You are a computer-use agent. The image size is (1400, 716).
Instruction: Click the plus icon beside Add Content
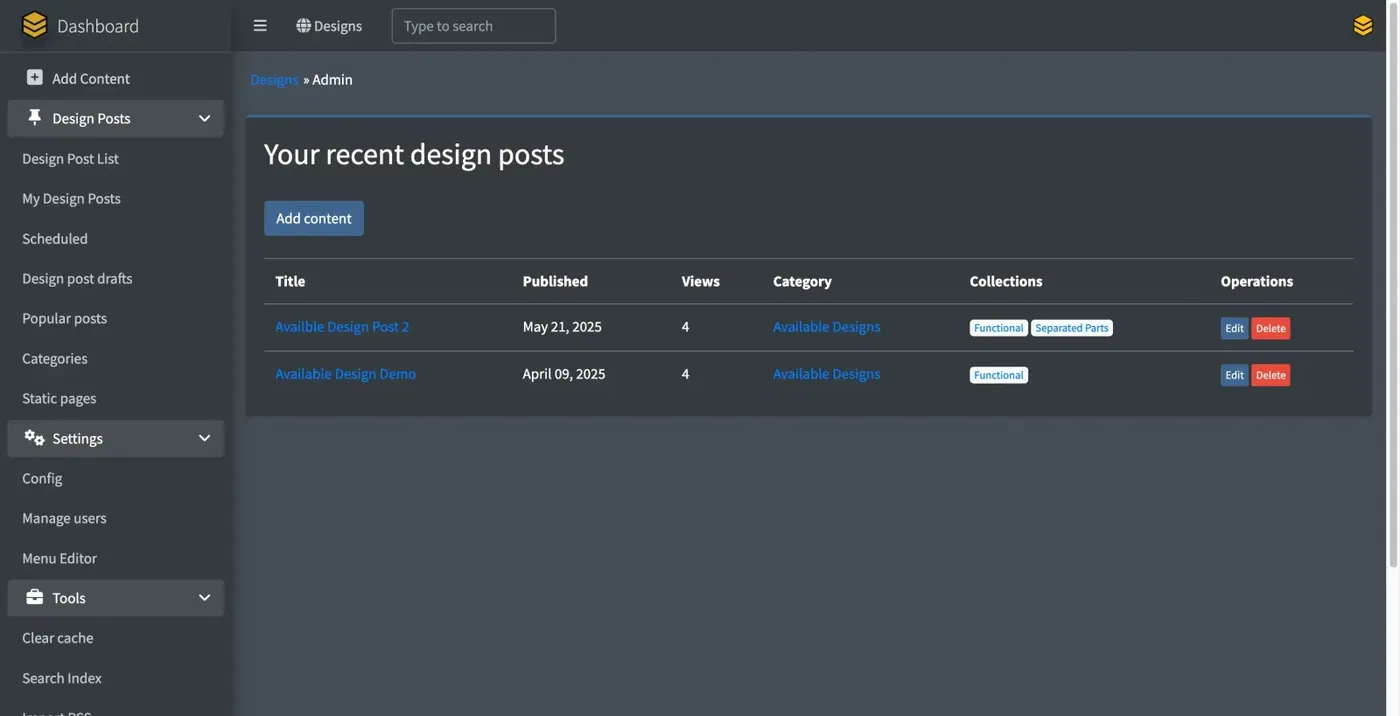coord(34,78)
